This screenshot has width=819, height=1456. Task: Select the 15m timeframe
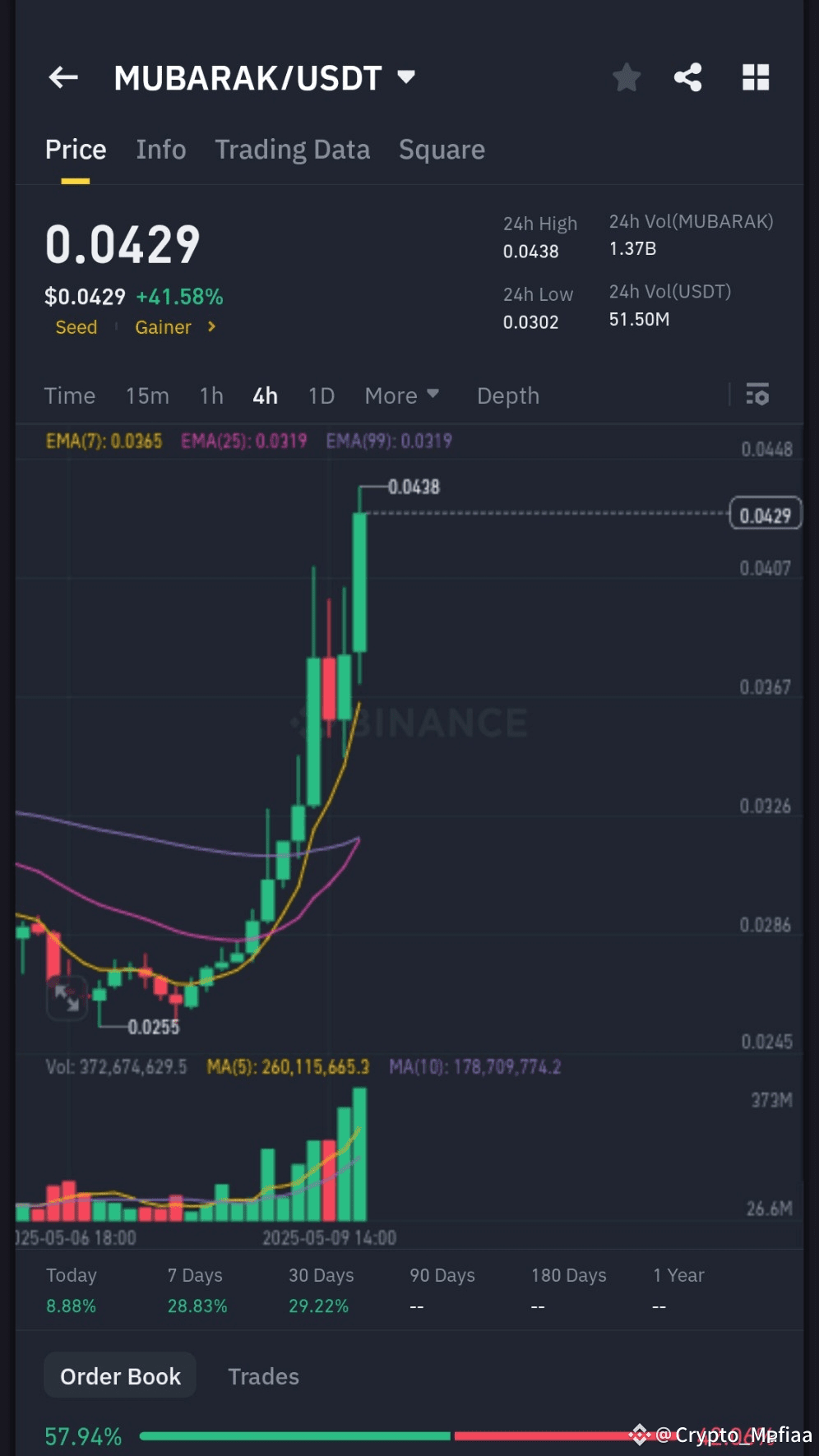tap(147, 396)
